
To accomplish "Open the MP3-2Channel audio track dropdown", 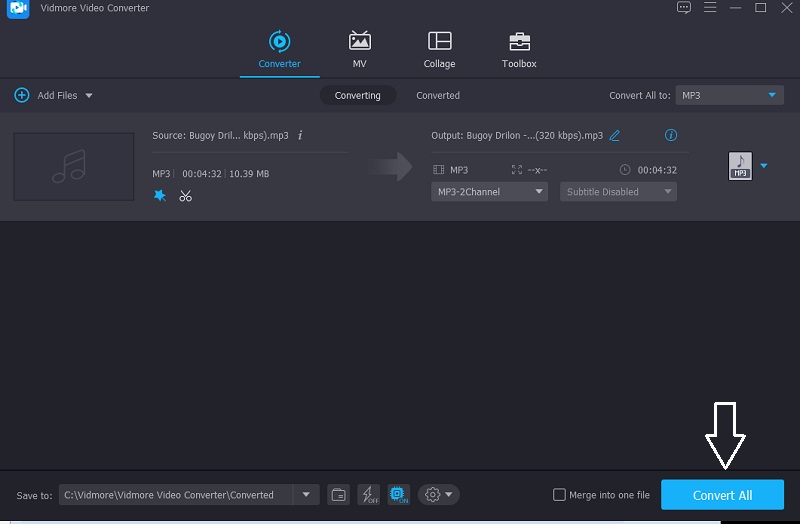I will pyautogui.click(x=489, y=191).
